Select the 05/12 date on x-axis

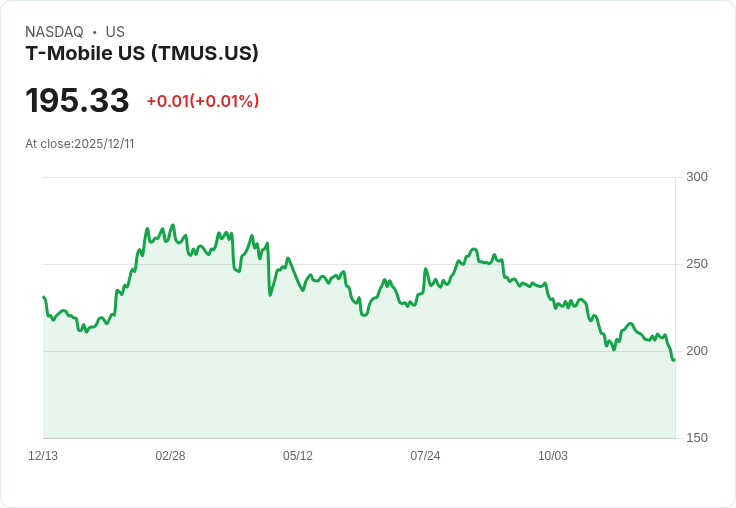pos(298,456)
